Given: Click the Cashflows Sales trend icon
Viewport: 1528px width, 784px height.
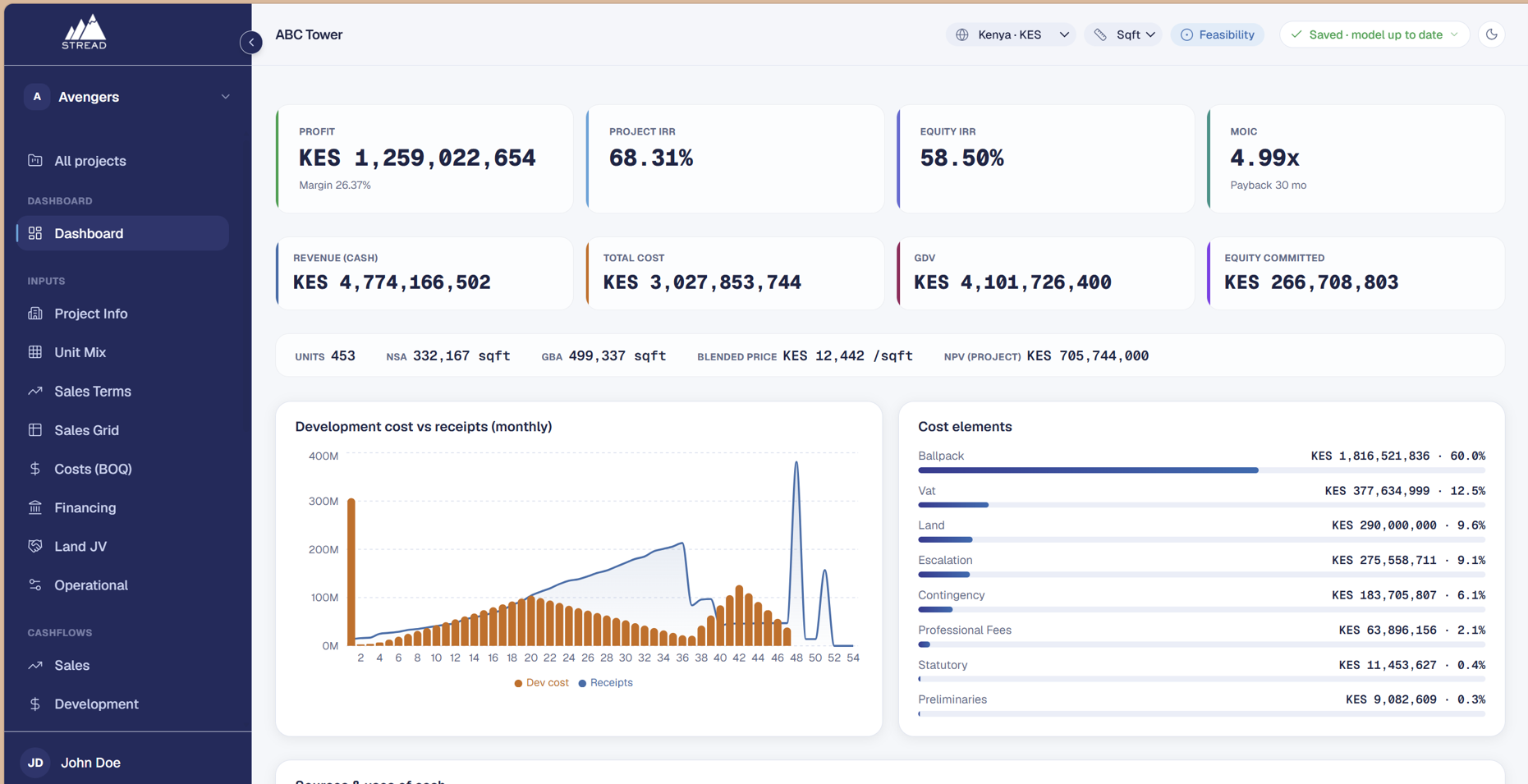Looking at the screenshot, I should (35, 665).
